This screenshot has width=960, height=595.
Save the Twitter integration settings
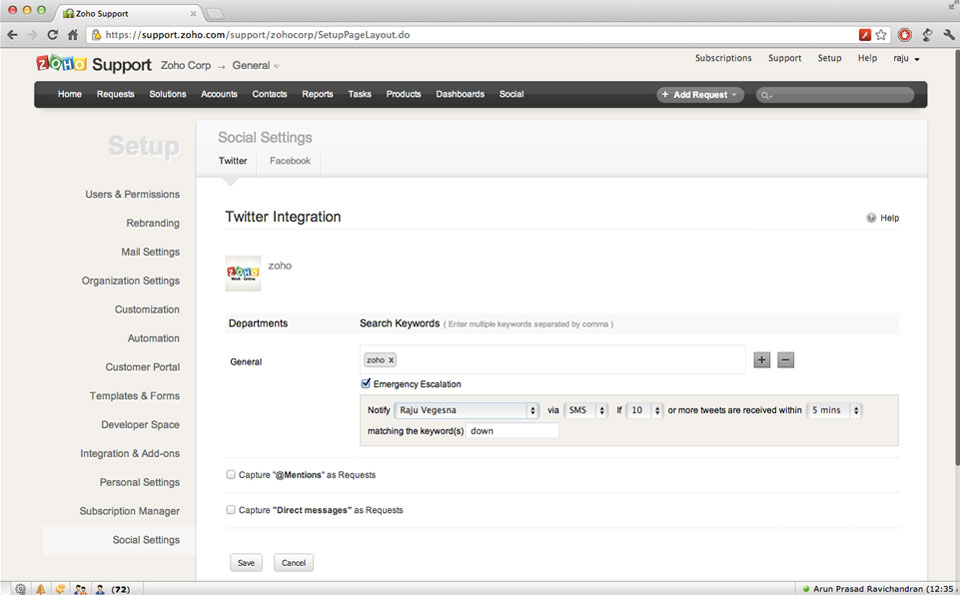246,563
